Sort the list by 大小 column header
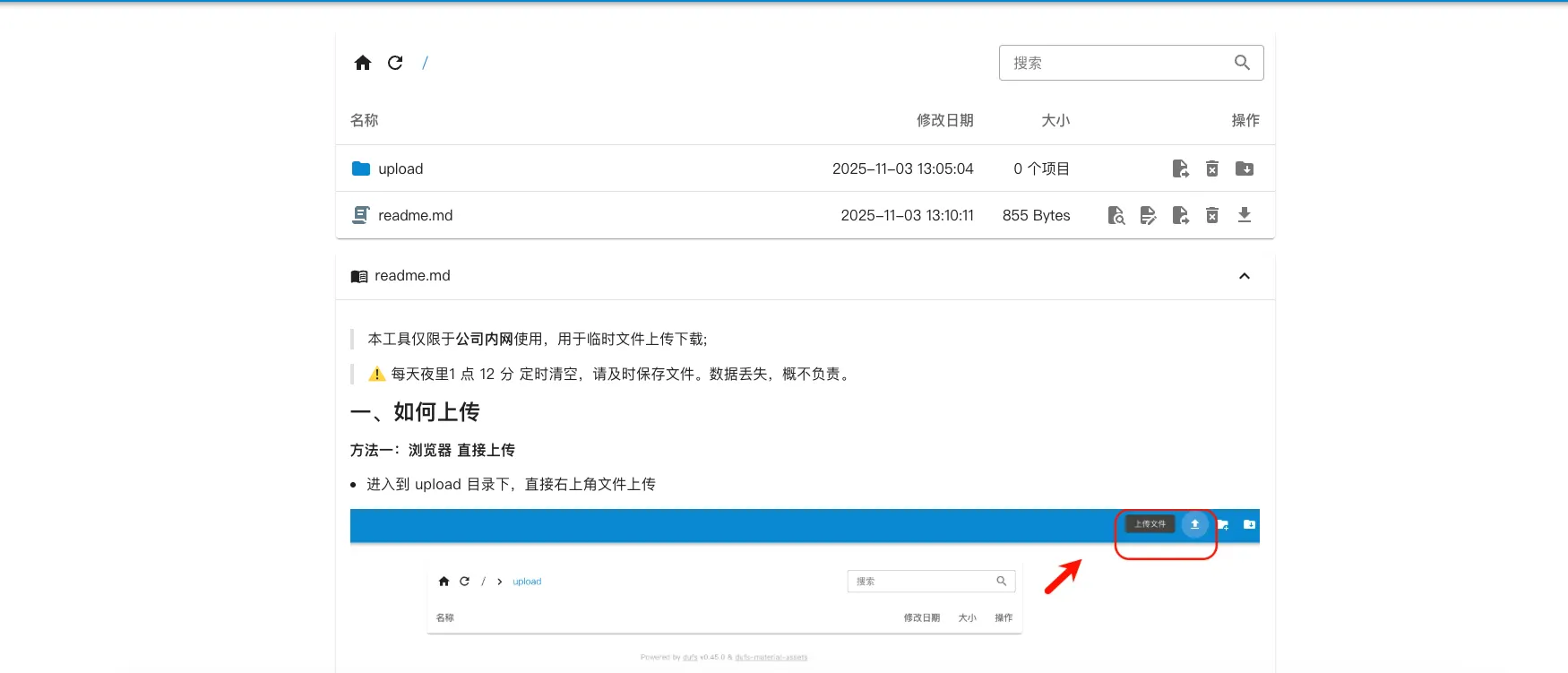This screenshot has width=1568, height=673. (x=1055, y=120)
